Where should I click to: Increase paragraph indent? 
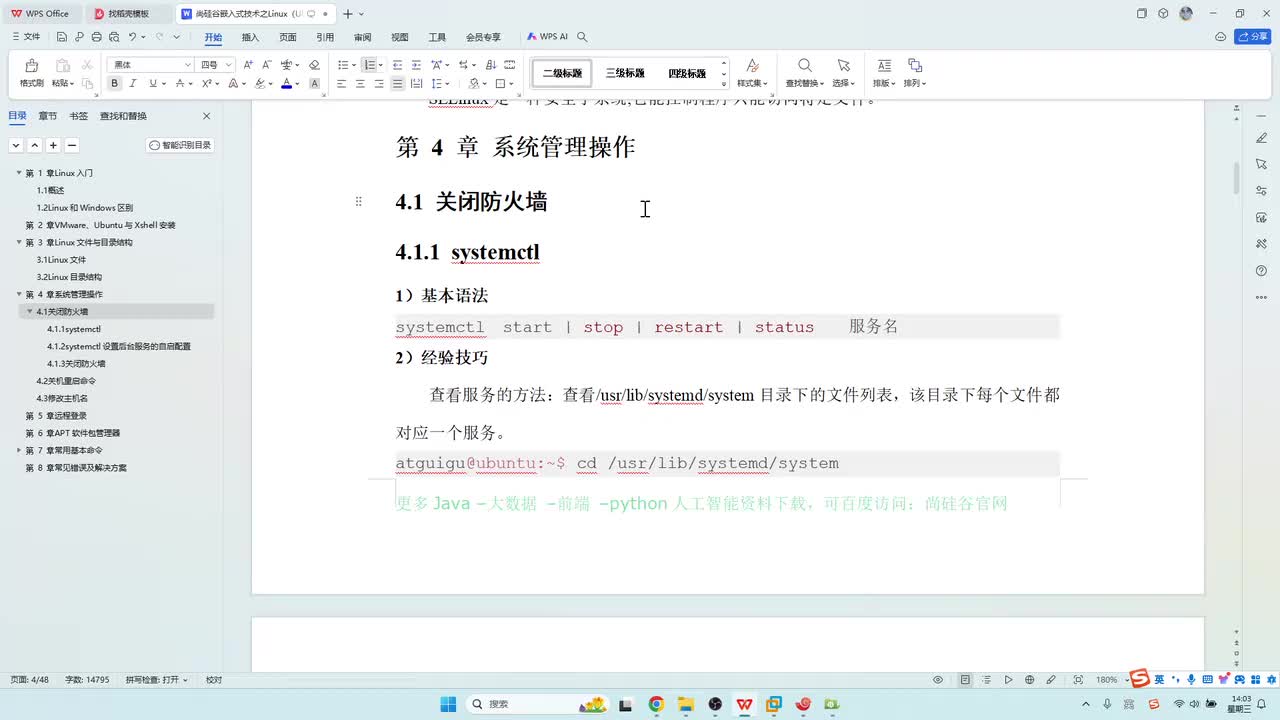point(416,65)
